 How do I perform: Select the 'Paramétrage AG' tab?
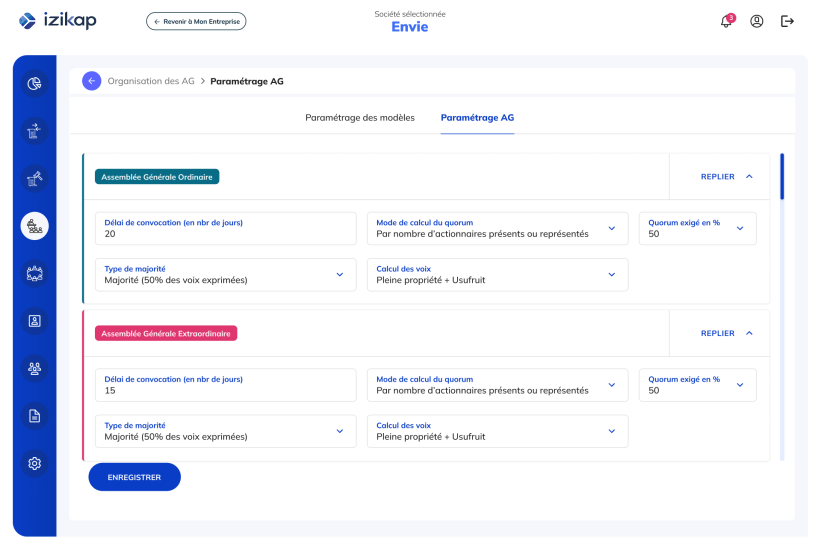click(477, 118)
